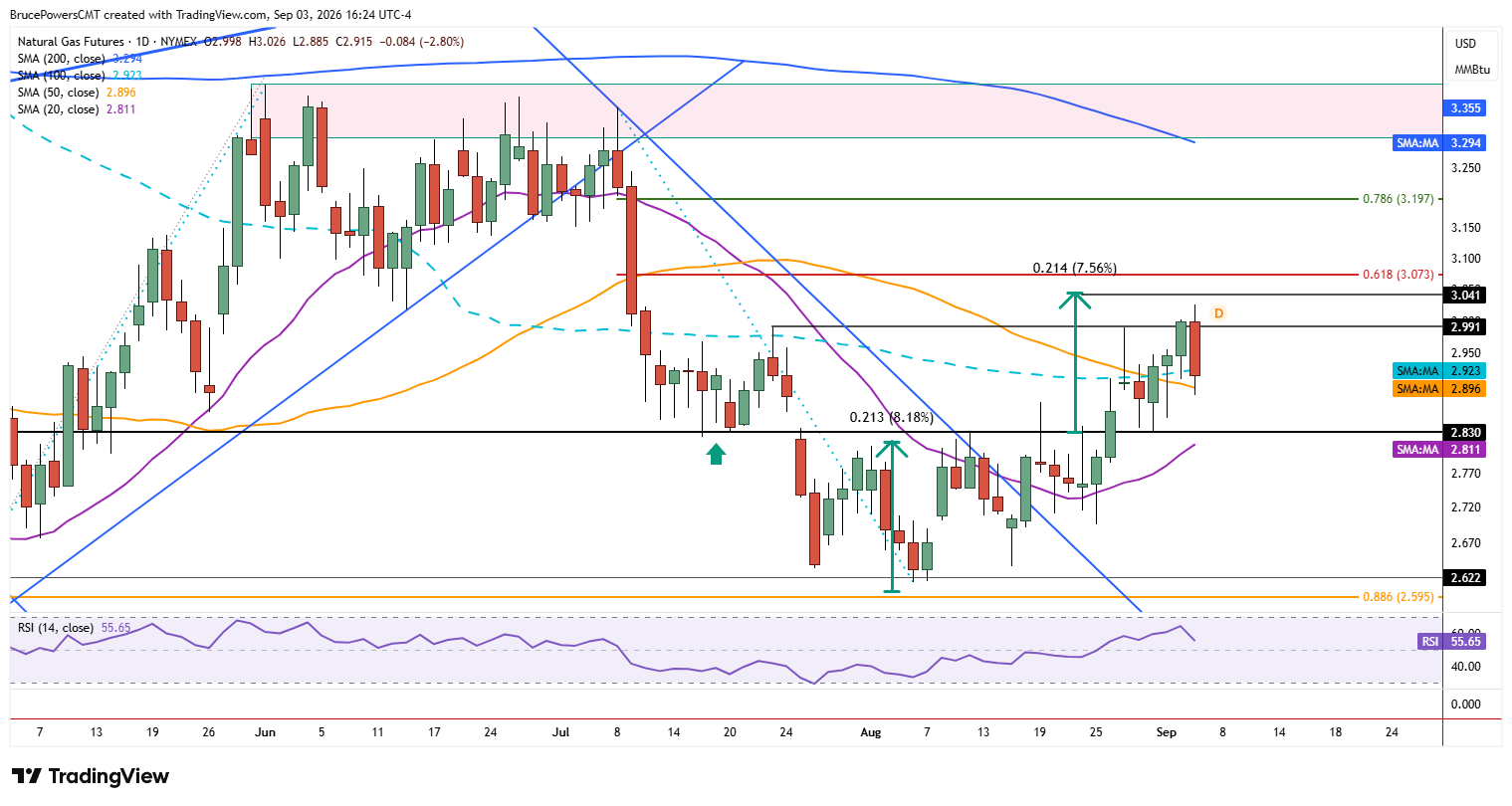Click the 0.214 (7.56%) measurement label
Screen dimensions: 1512x806
click(1074, 269)
